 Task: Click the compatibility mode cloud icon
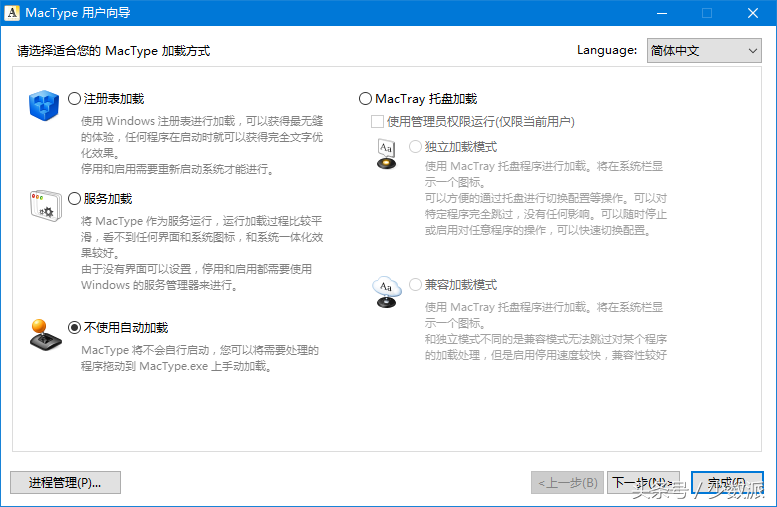pos(386,292)
